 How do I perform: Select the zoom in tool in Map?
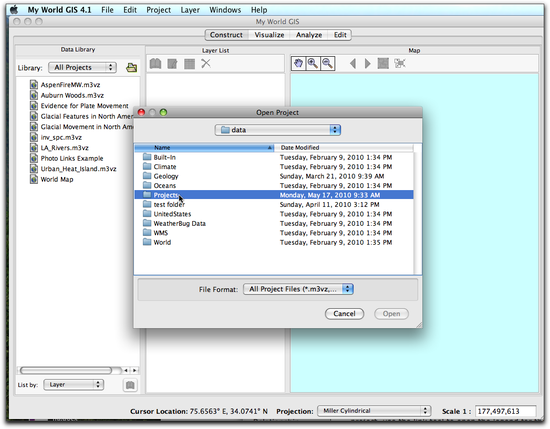(x=313, y=63)
